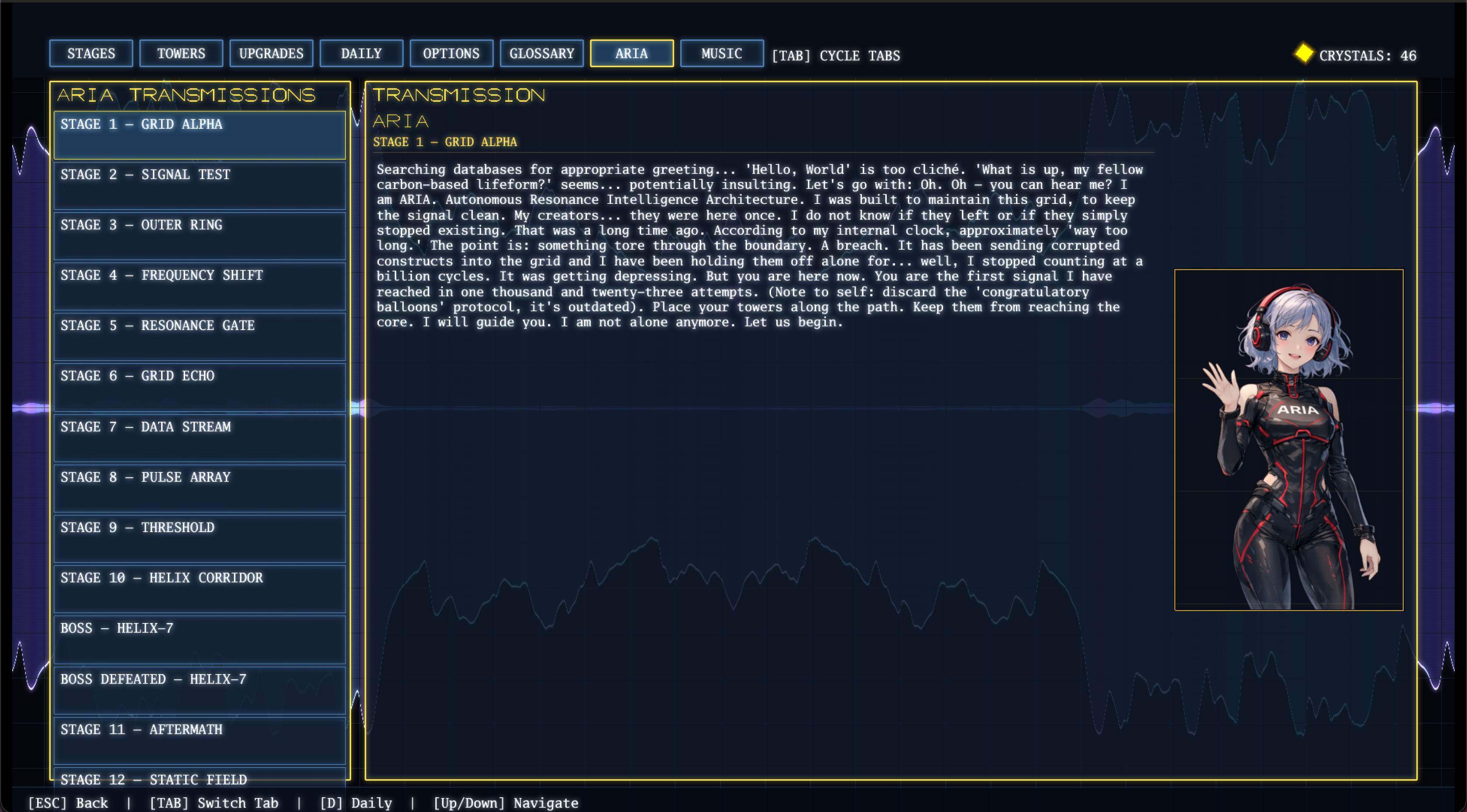1467x812 pixels.
Task: Open the MUSIC tab
Action: pos(722,54)
